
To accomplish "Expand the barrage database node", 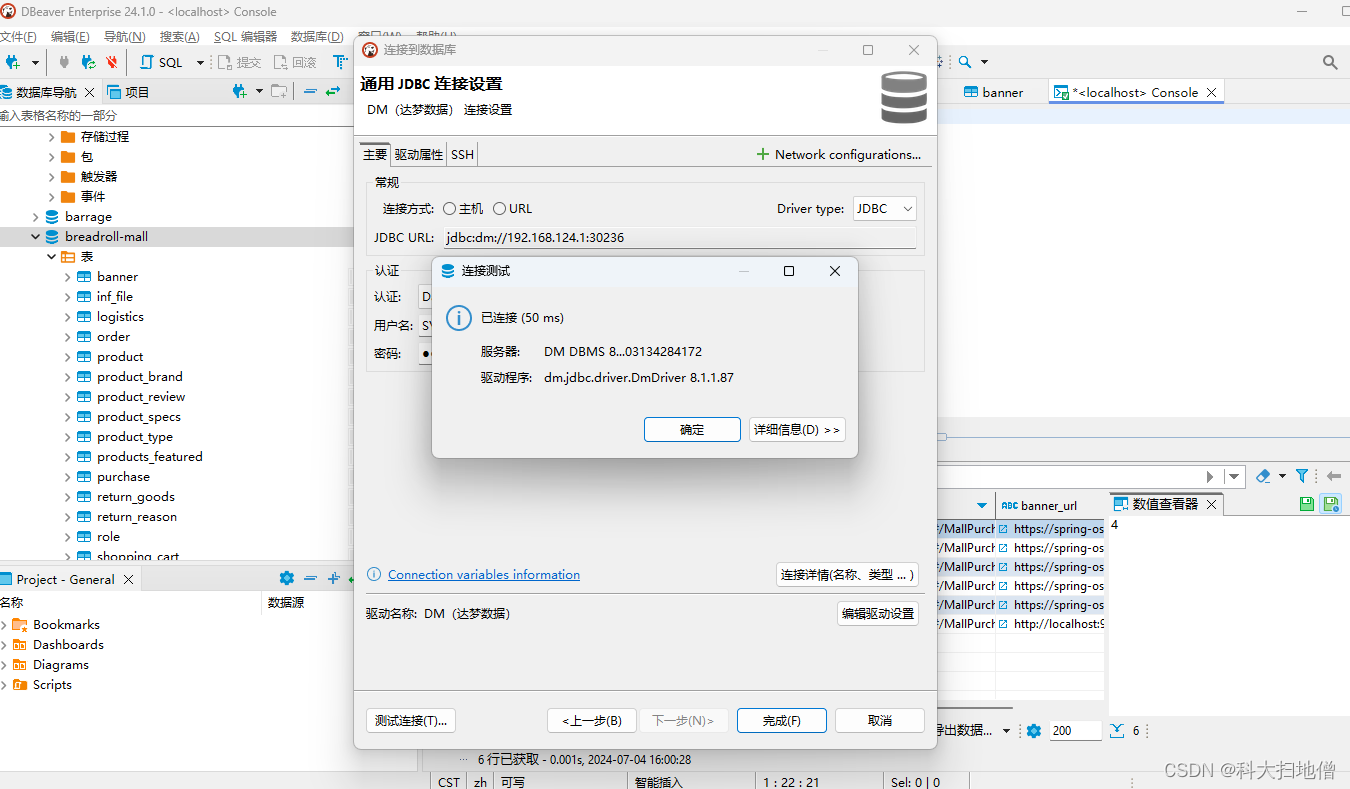I will (x=36, y=217).
